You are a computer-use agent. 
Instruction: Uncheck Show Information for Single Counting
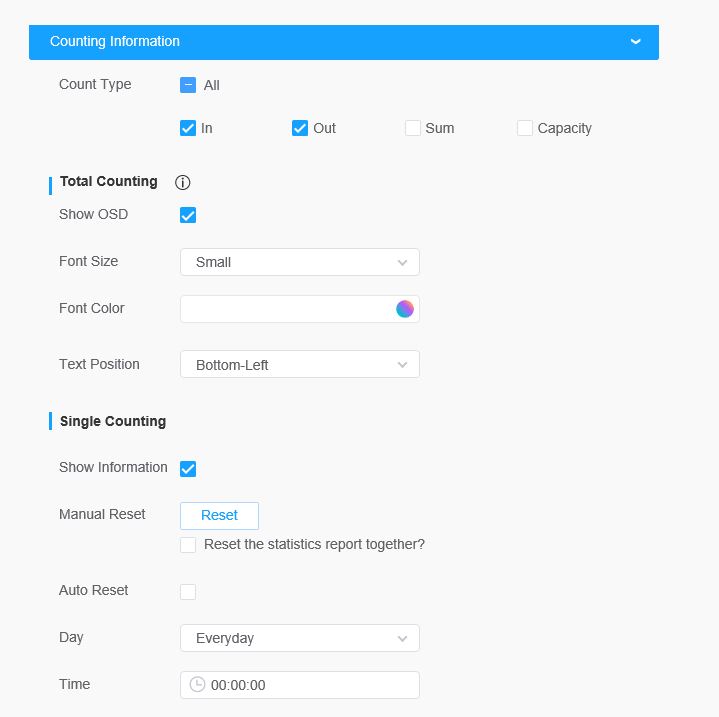pyautogui.click(x=188, y=469)
